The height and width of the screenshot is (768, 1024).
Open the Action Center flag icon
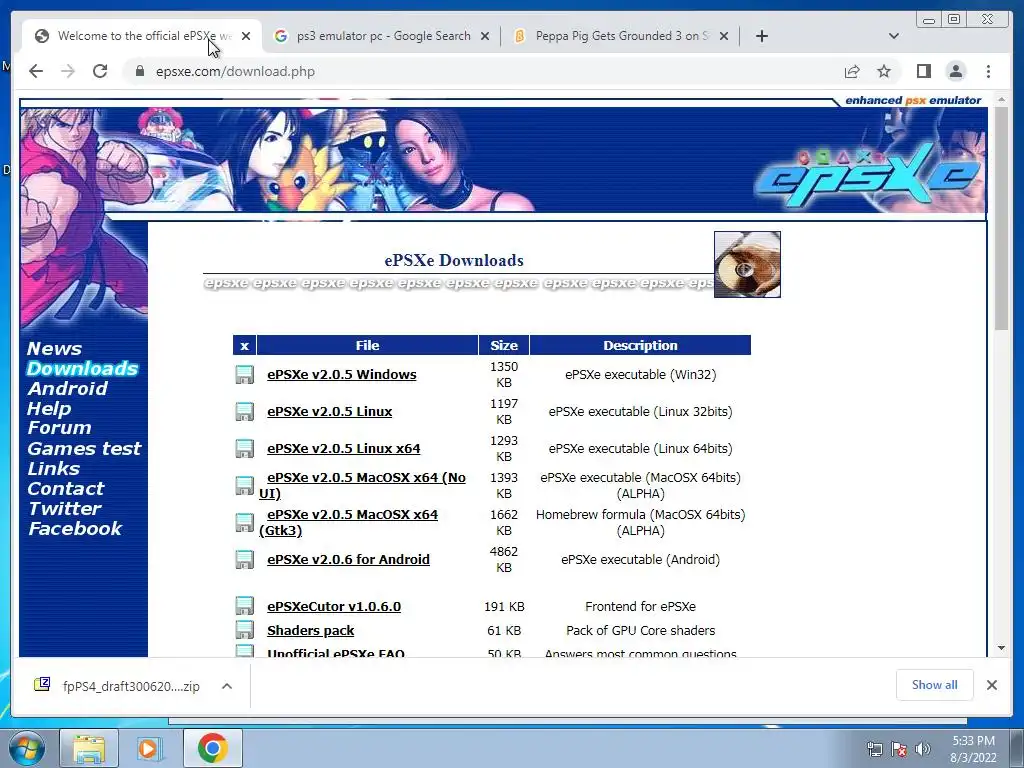(x=899, y=749)
